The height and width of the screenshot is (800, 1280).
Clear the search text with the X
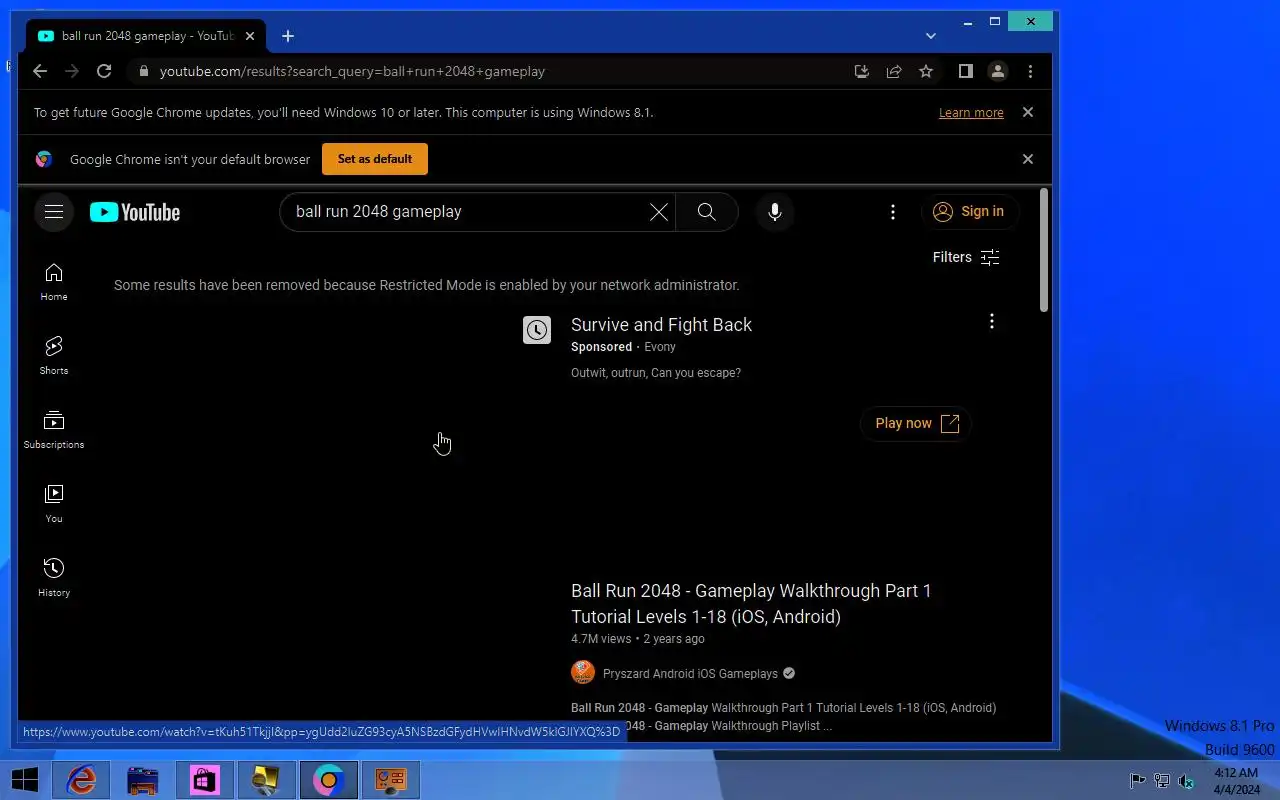pos(658,212)
